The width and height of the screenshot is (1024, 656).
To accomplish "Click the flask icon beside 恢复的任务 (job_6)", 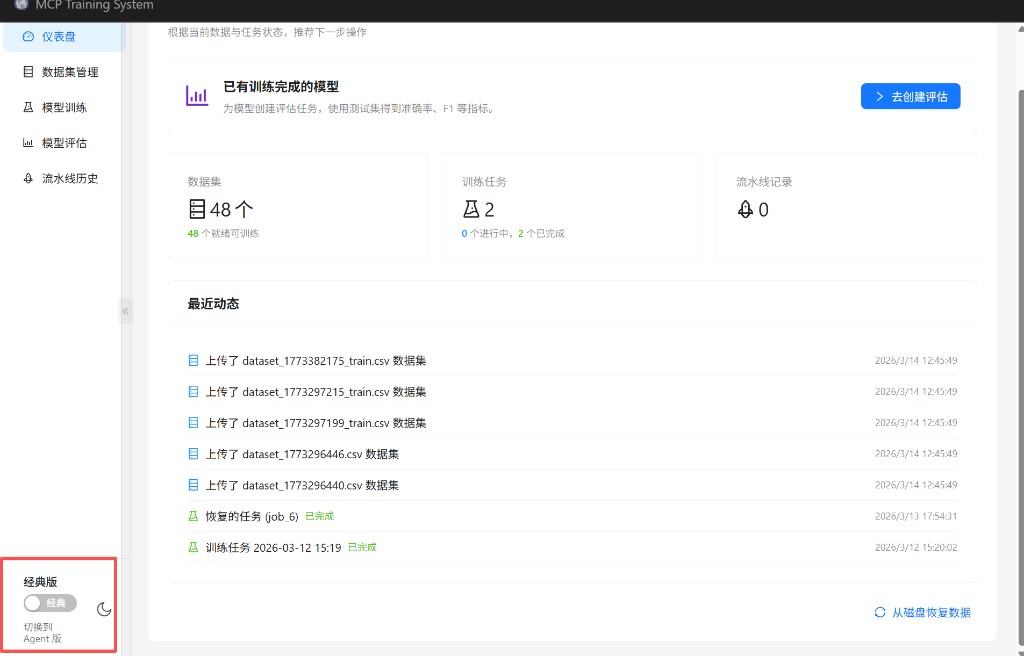I will [193, 516].
